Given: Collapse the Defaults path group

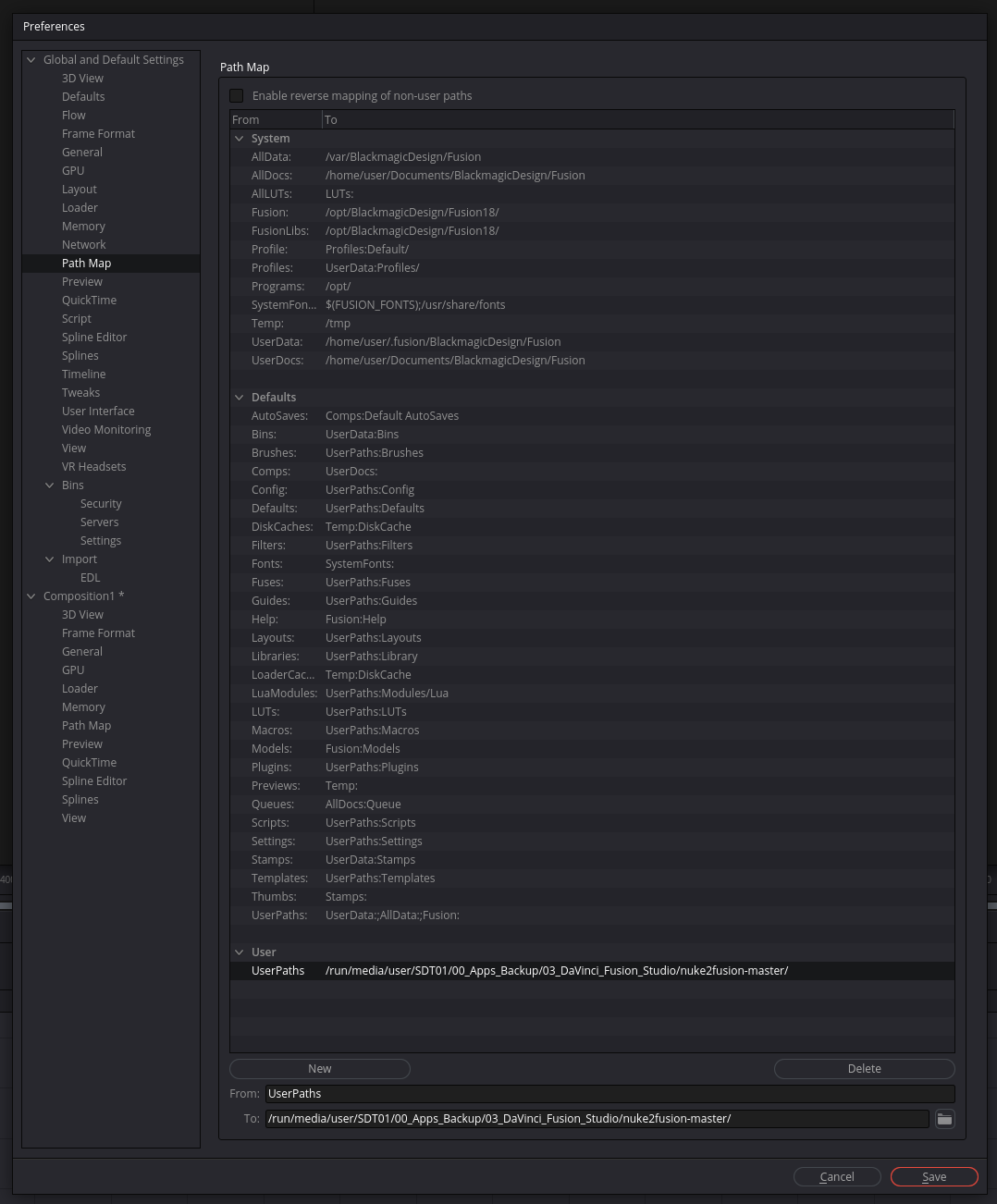Looking at the screenshot, I should point(240,398).
